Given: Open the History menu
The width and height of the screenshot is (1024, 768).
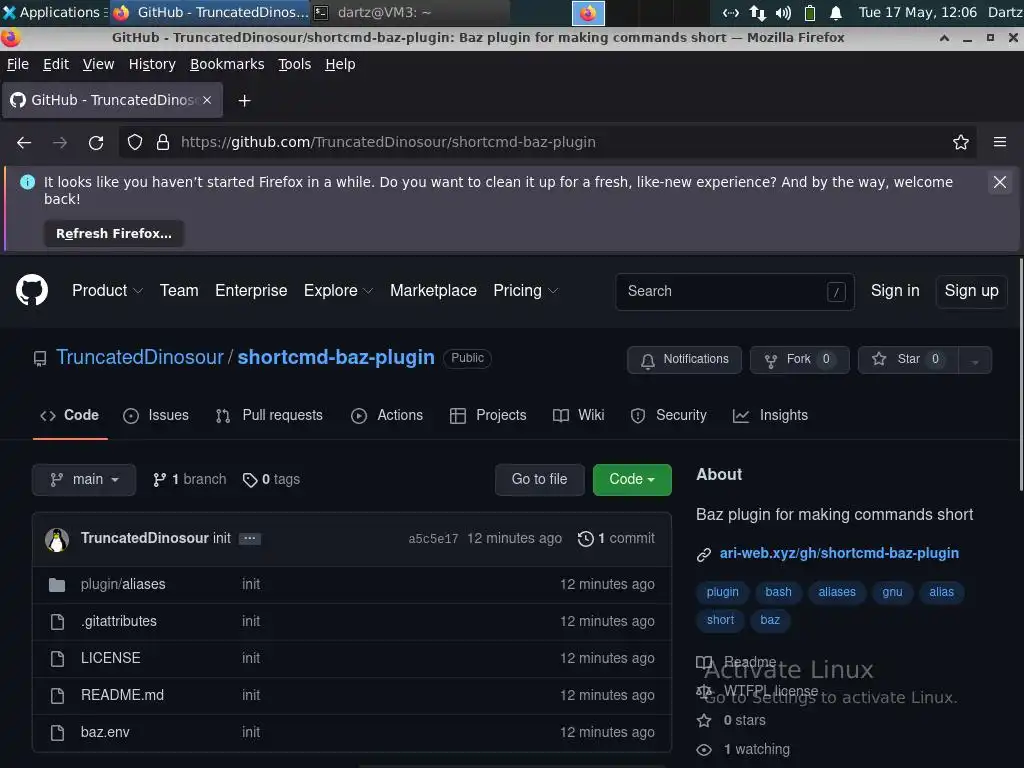Looking at the screenshot, I should (152, 64).
